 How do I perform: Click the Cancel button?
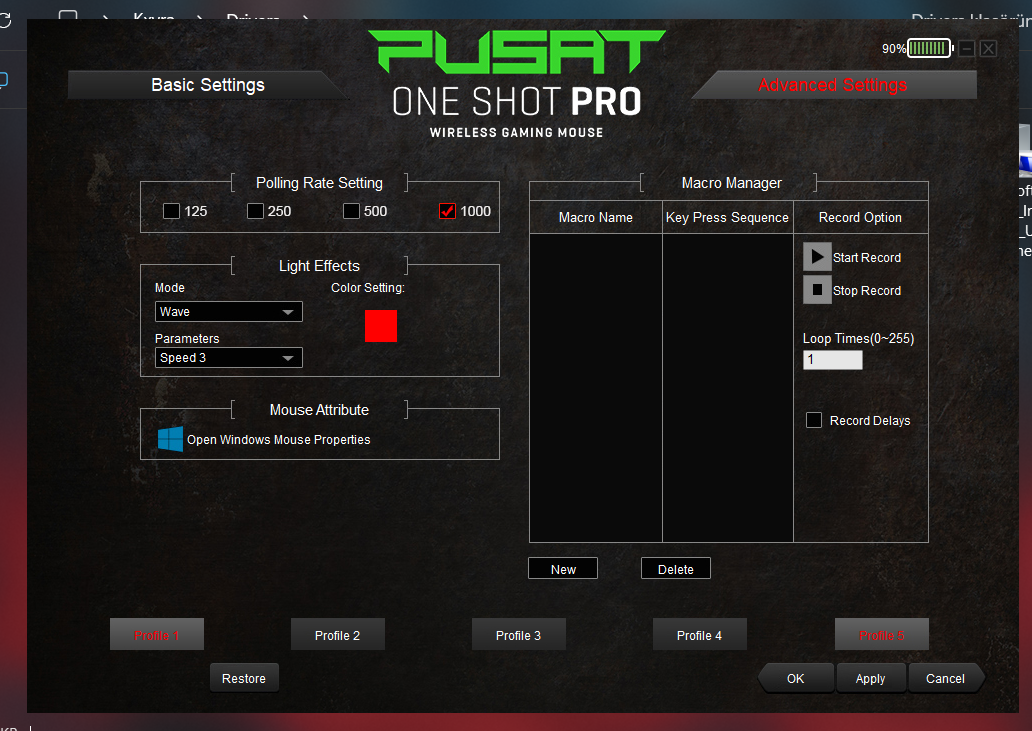click(945, 678)
